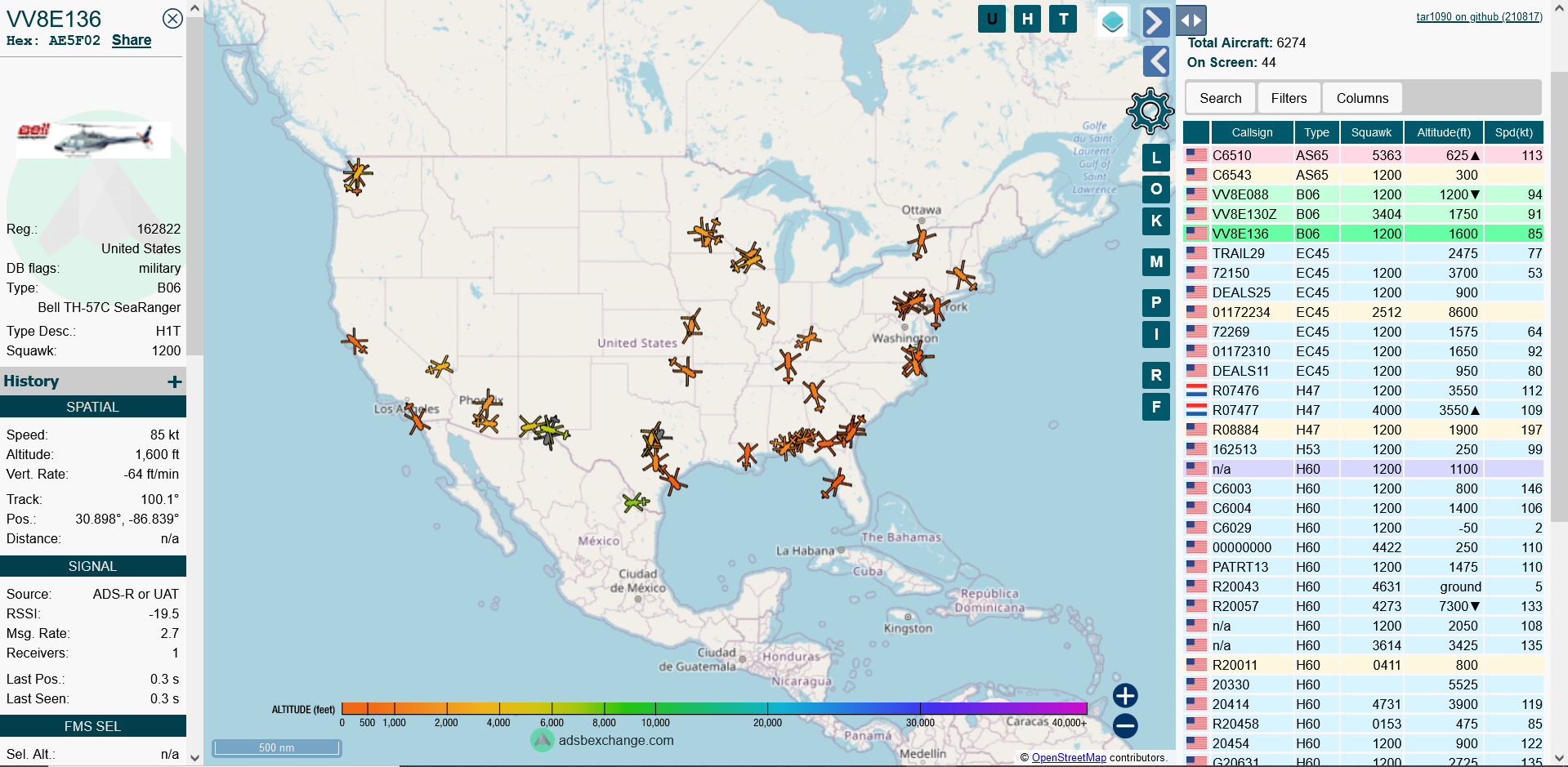
Task: Select aircraft row C6510
Action: click(x=1363, y=155)
